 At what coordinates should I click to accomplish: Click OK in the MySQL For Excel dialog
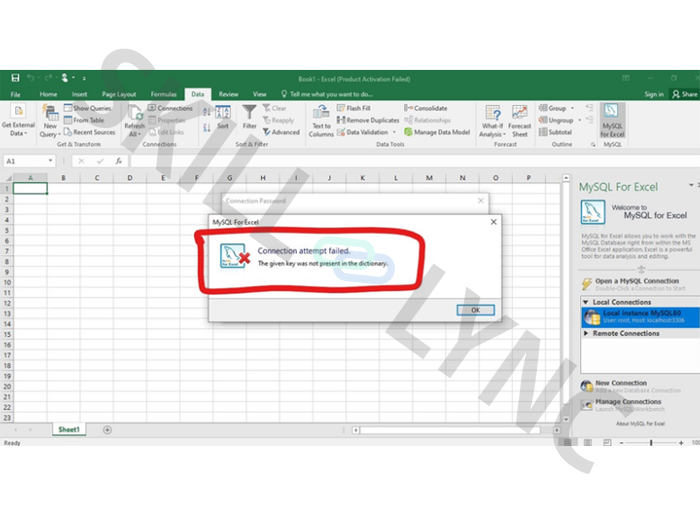pos(475,310)
